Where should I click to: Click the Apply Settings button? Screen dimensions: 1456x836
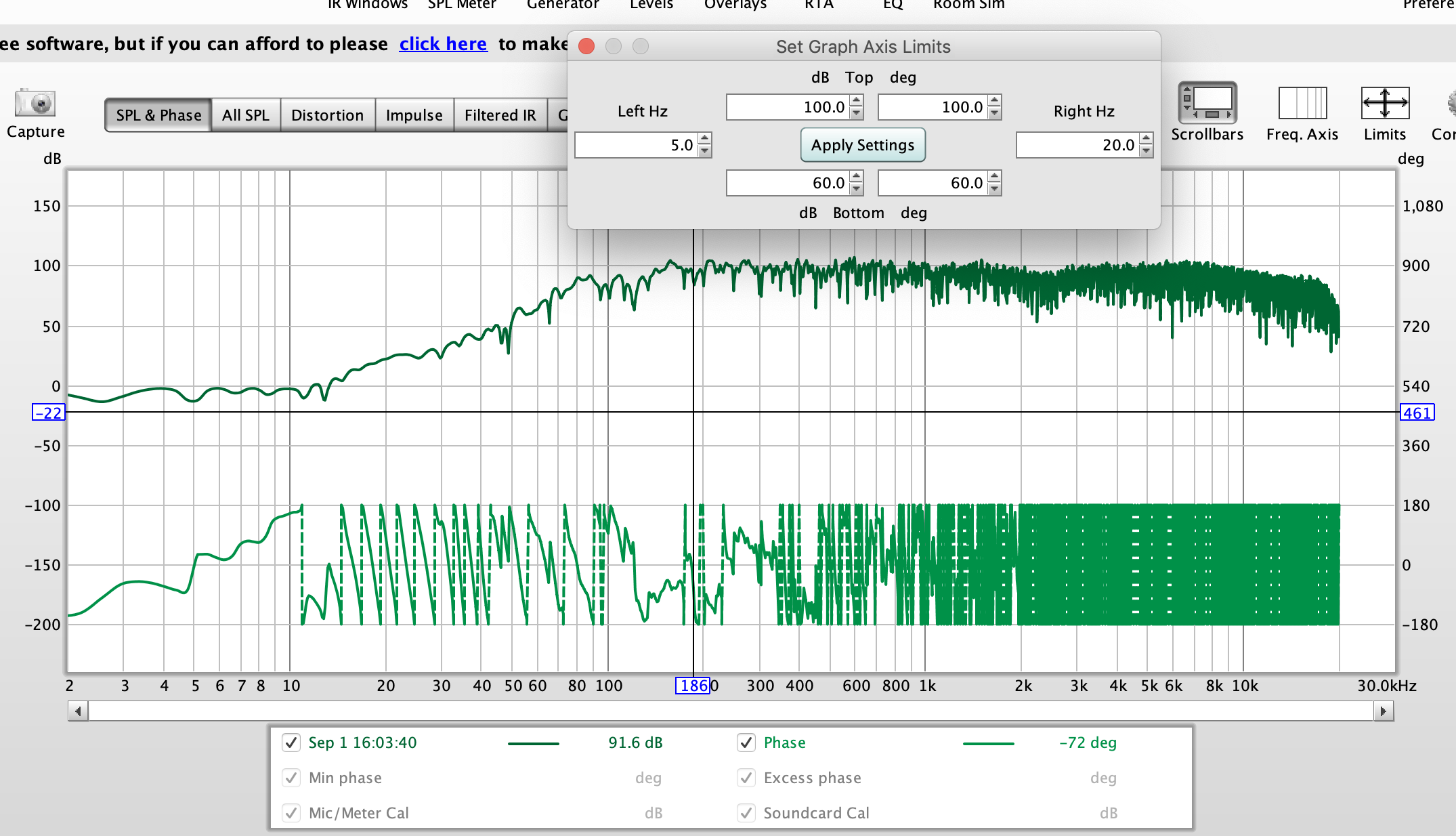pyautogui.click(x=863, y=145)
